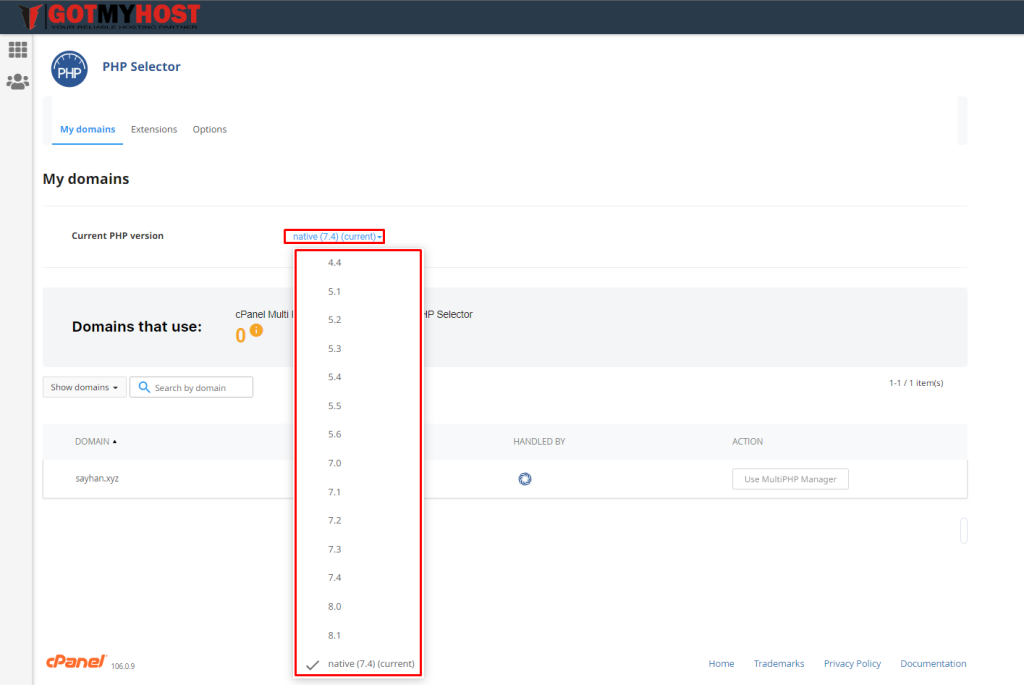Open the Show domains dropdown
The width and height of the screenshot is (1024, 685).
tap(84, 388)
